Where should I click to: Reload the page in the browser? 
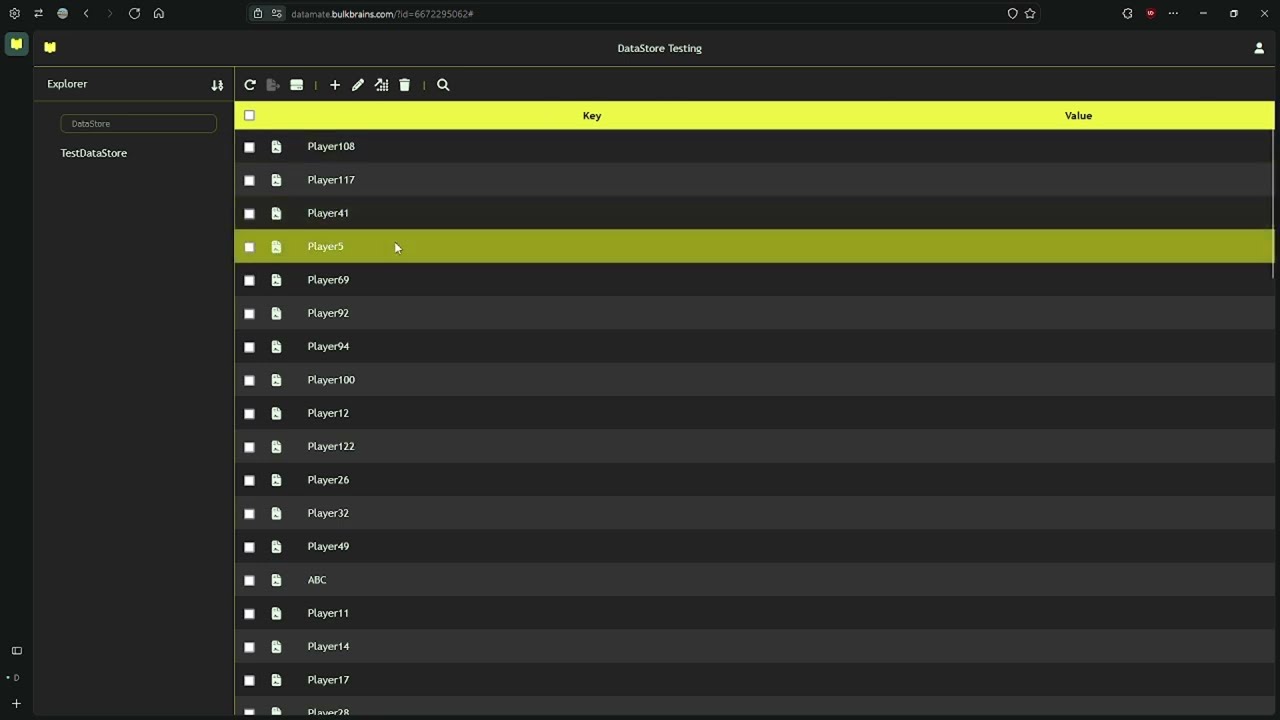[134, 14]
